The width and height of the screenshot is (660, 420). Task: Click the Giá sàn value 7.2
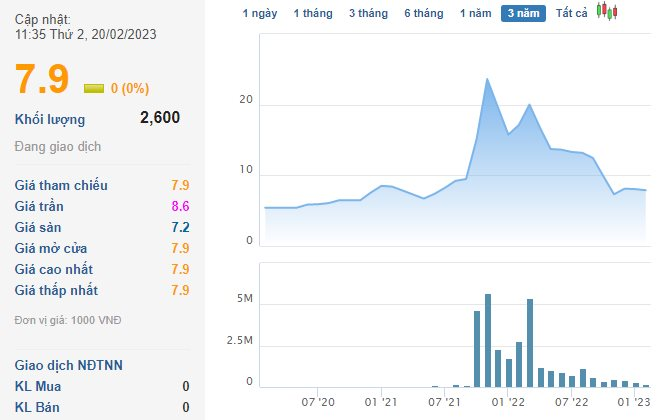(x=180, y=227)
